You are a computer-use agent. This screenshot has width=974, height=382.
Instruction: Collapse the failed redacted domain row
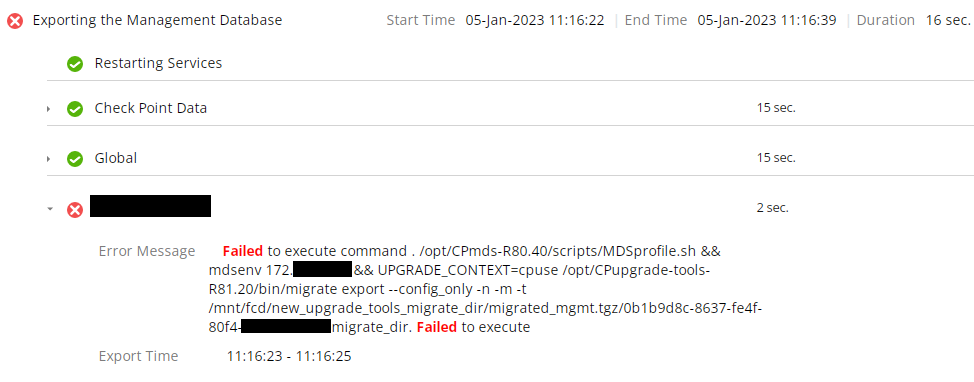click(x=49, y=209)
